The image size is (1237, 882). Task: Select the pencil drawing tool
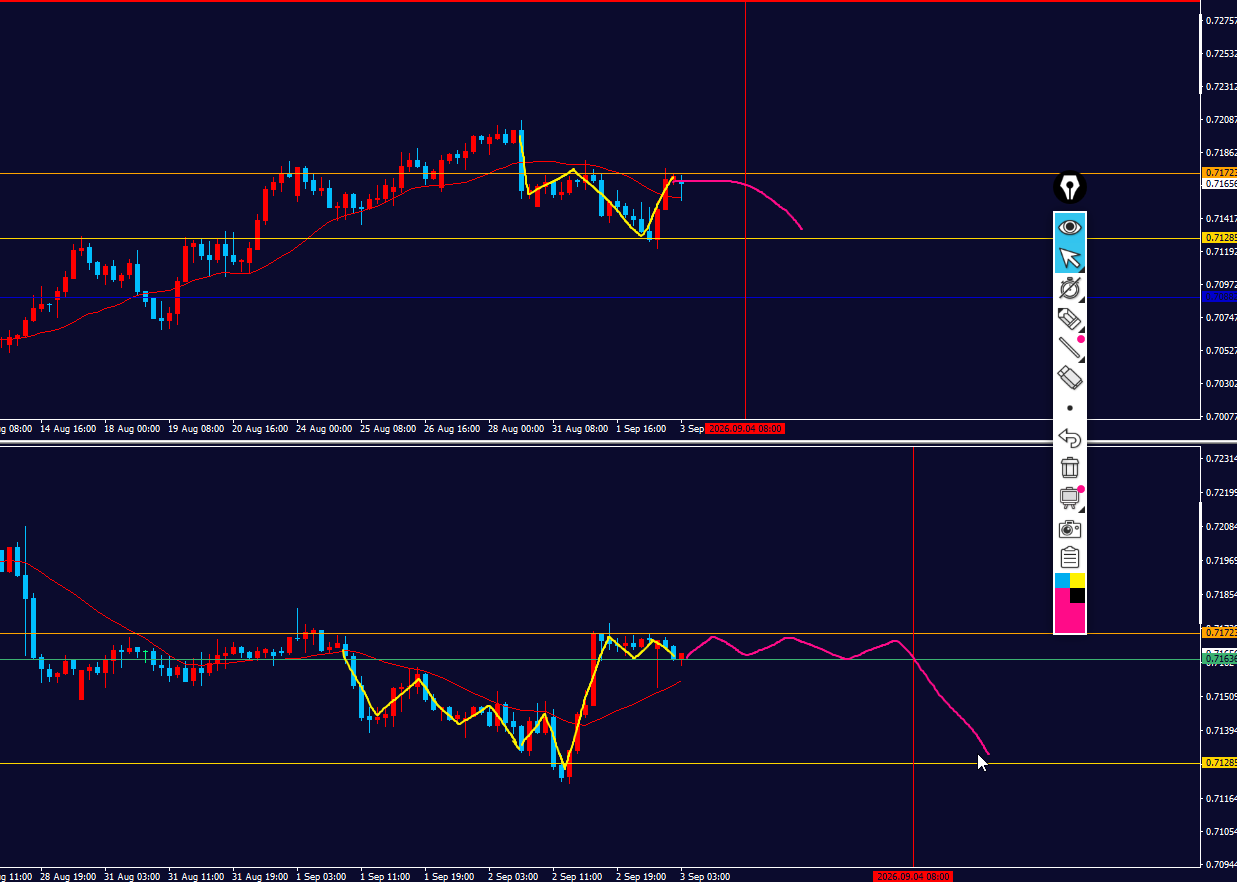coord(1070,319)
